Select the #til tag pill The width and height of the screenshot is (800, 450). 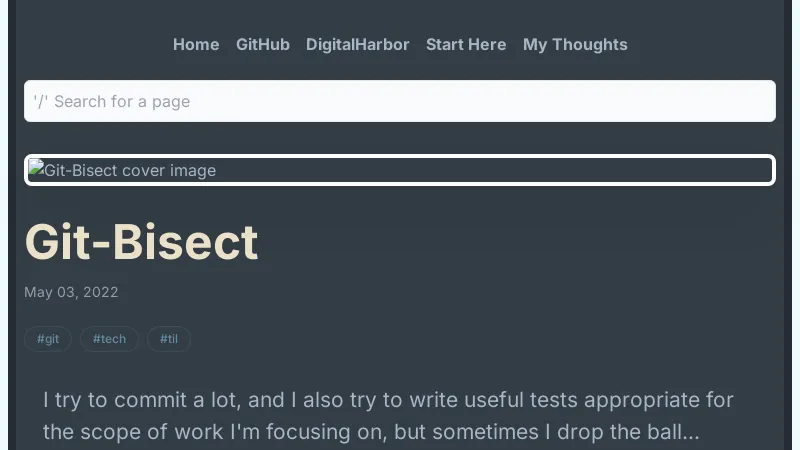tap(169, 339)
